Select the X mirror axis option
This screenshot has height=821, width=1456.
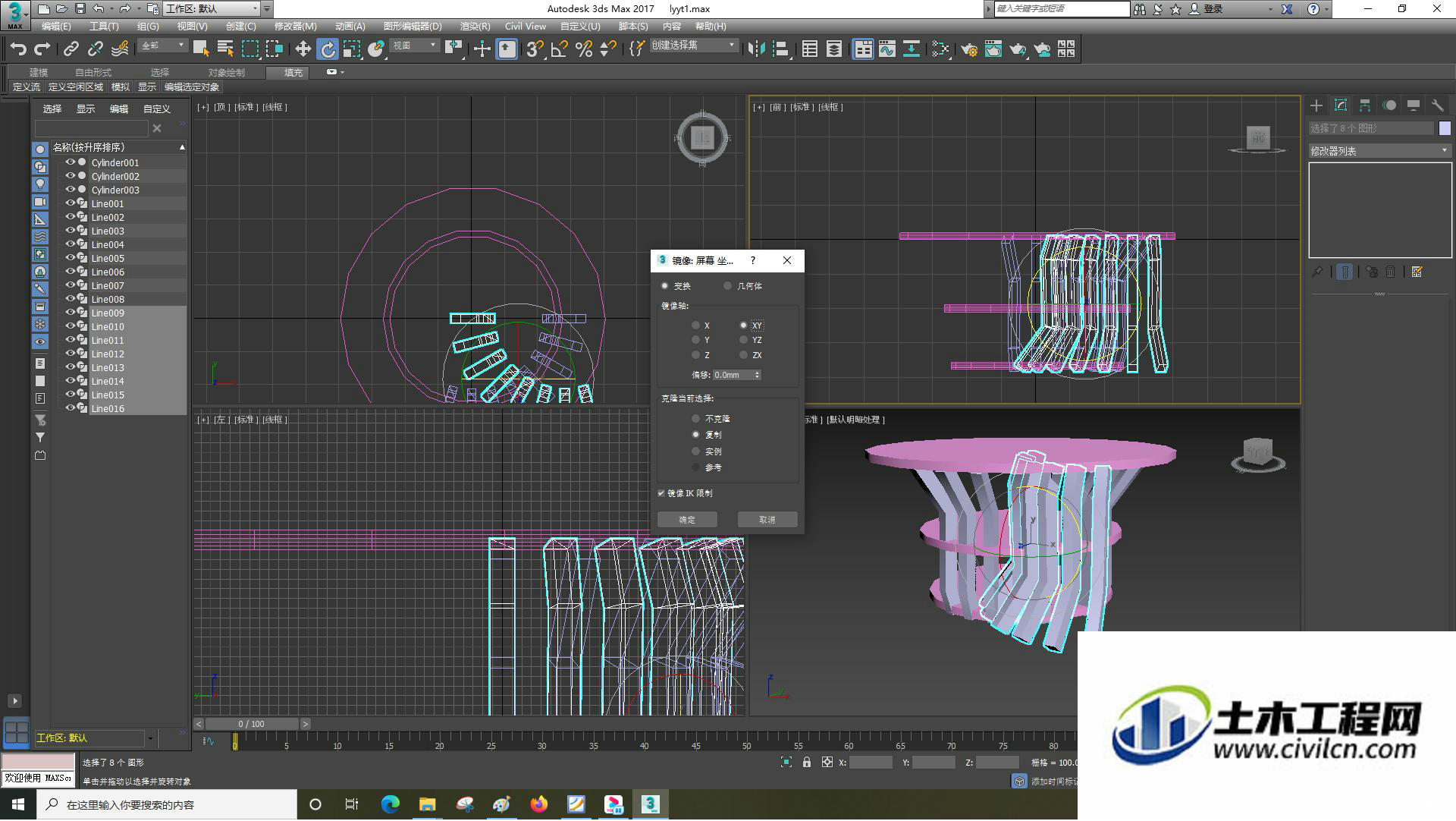click(695, 326)
